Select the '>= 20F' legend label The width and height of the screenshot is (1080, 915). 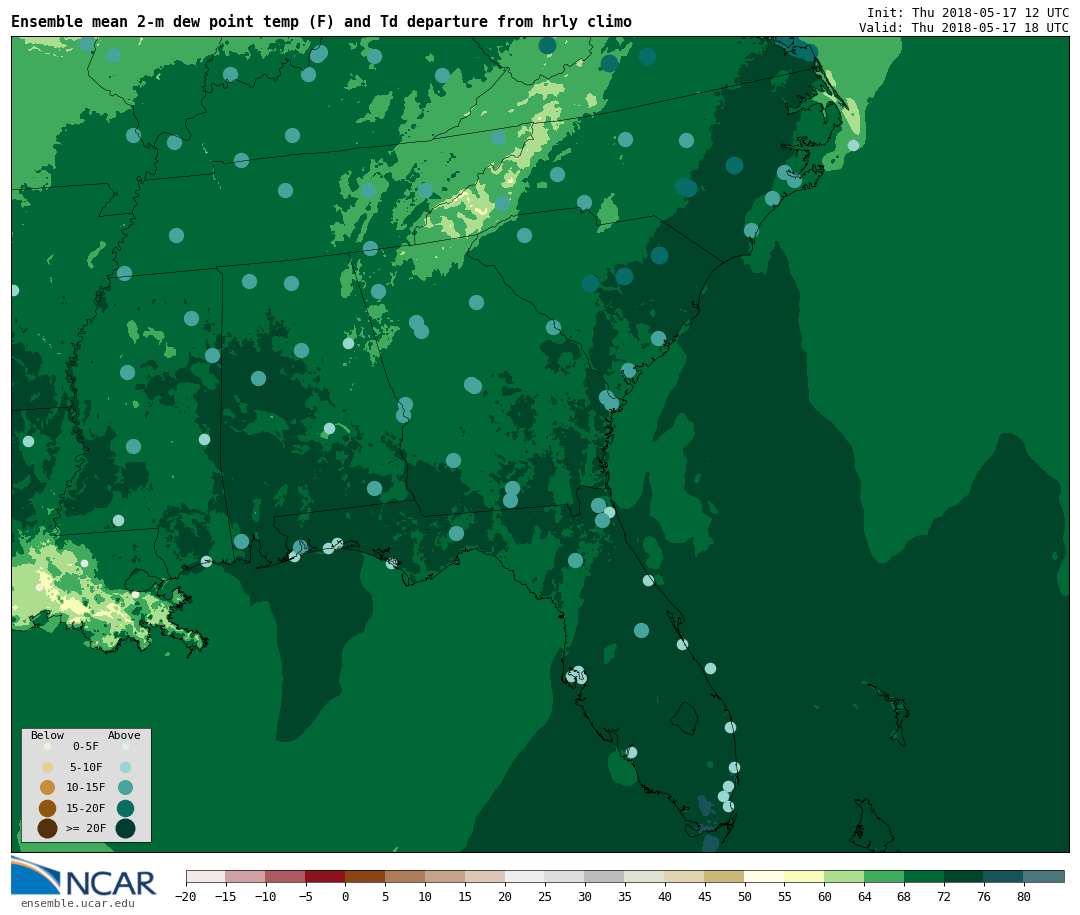tap(86, 828)
